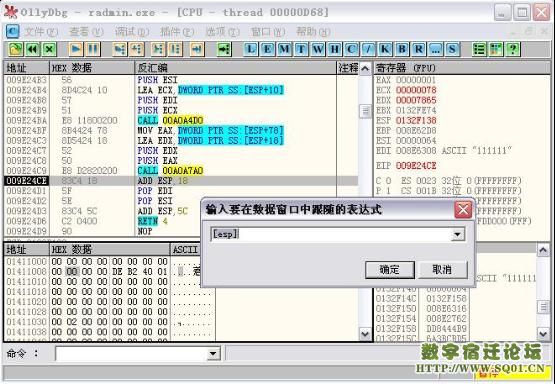Viewport: 555px width, 384px height.
Task: Click the Step over toolbar icon
Action: click(137, 49)
